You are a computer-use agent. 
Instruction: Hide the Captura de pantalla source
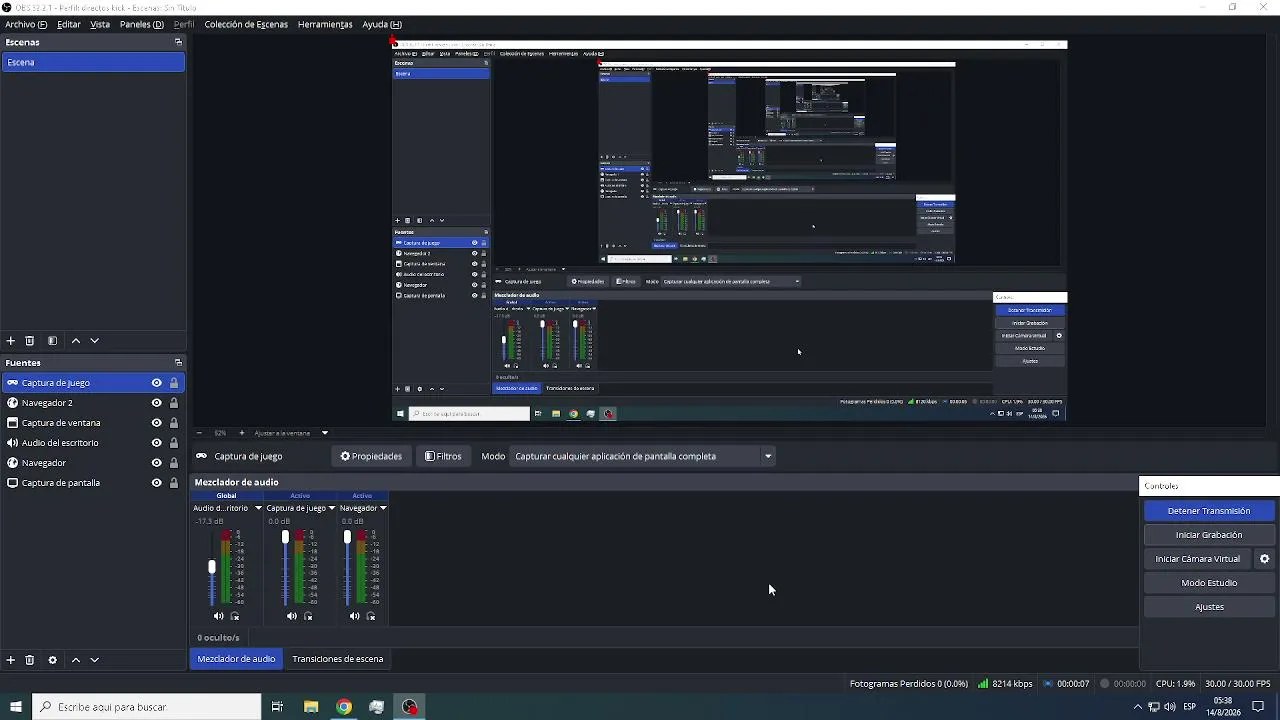[x=156, y=483]
